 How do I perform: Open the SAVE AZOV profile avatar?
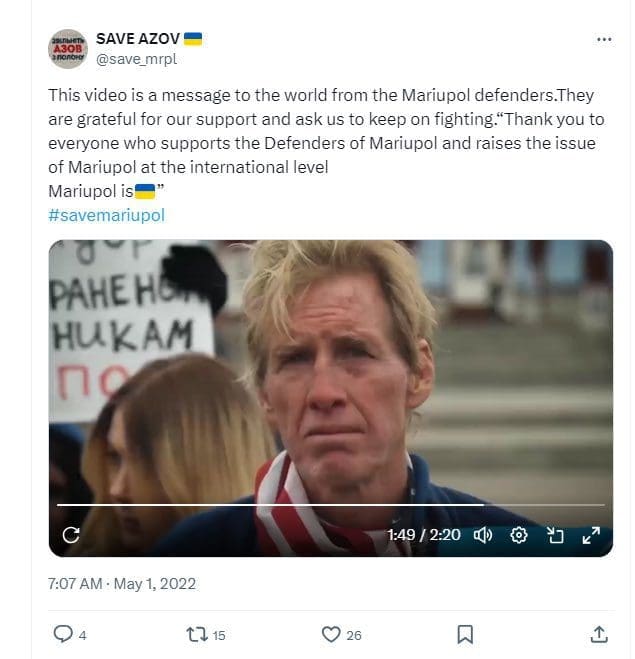(x=68, y=49)
